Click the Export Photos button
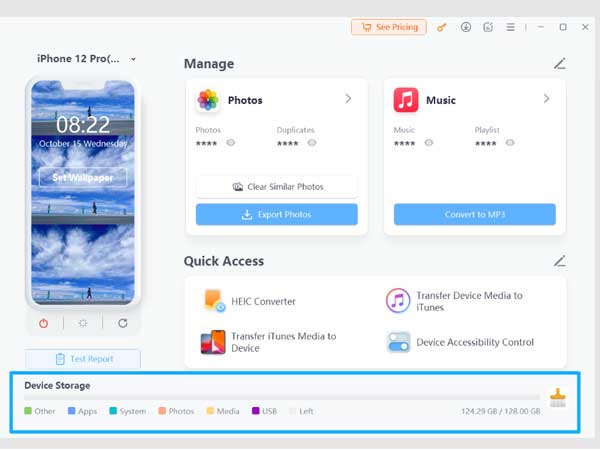 276,214
